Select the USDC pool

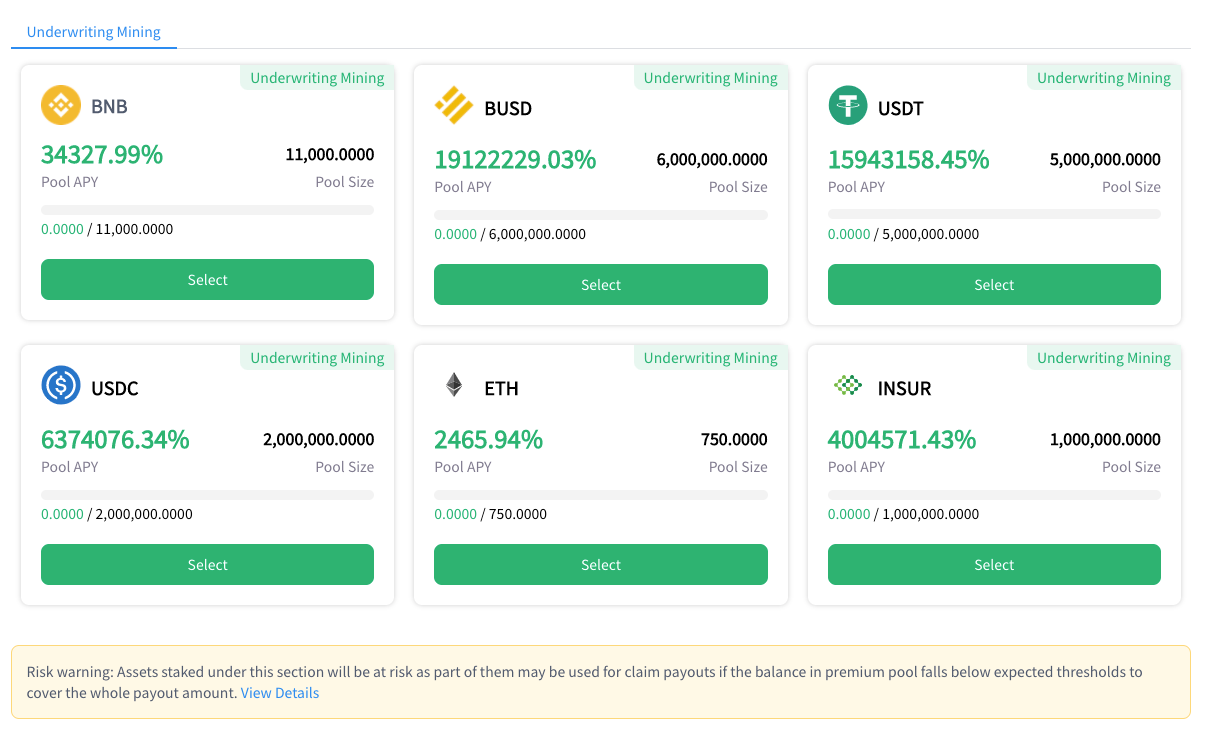[x=207, y=565]
